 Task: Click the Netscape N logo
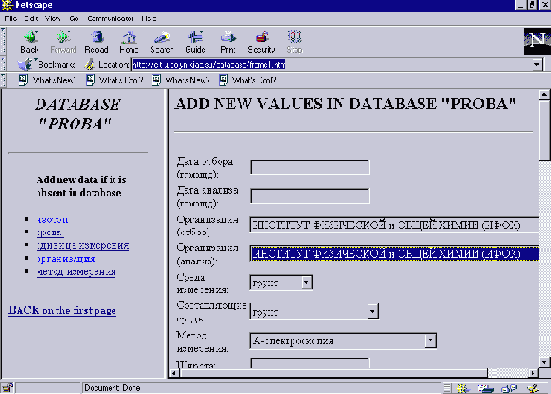pyautogui.click(x=537, y=41)
